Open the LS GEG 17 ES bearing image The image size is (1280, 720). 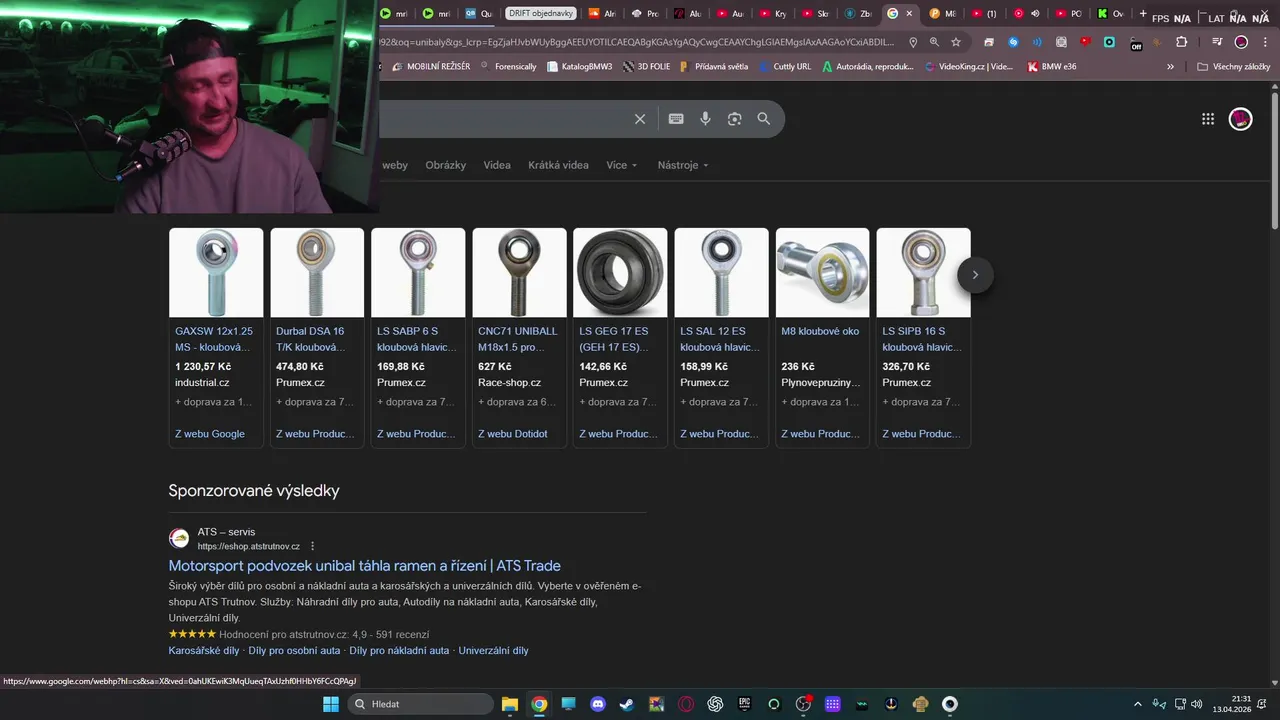point(620,273)
